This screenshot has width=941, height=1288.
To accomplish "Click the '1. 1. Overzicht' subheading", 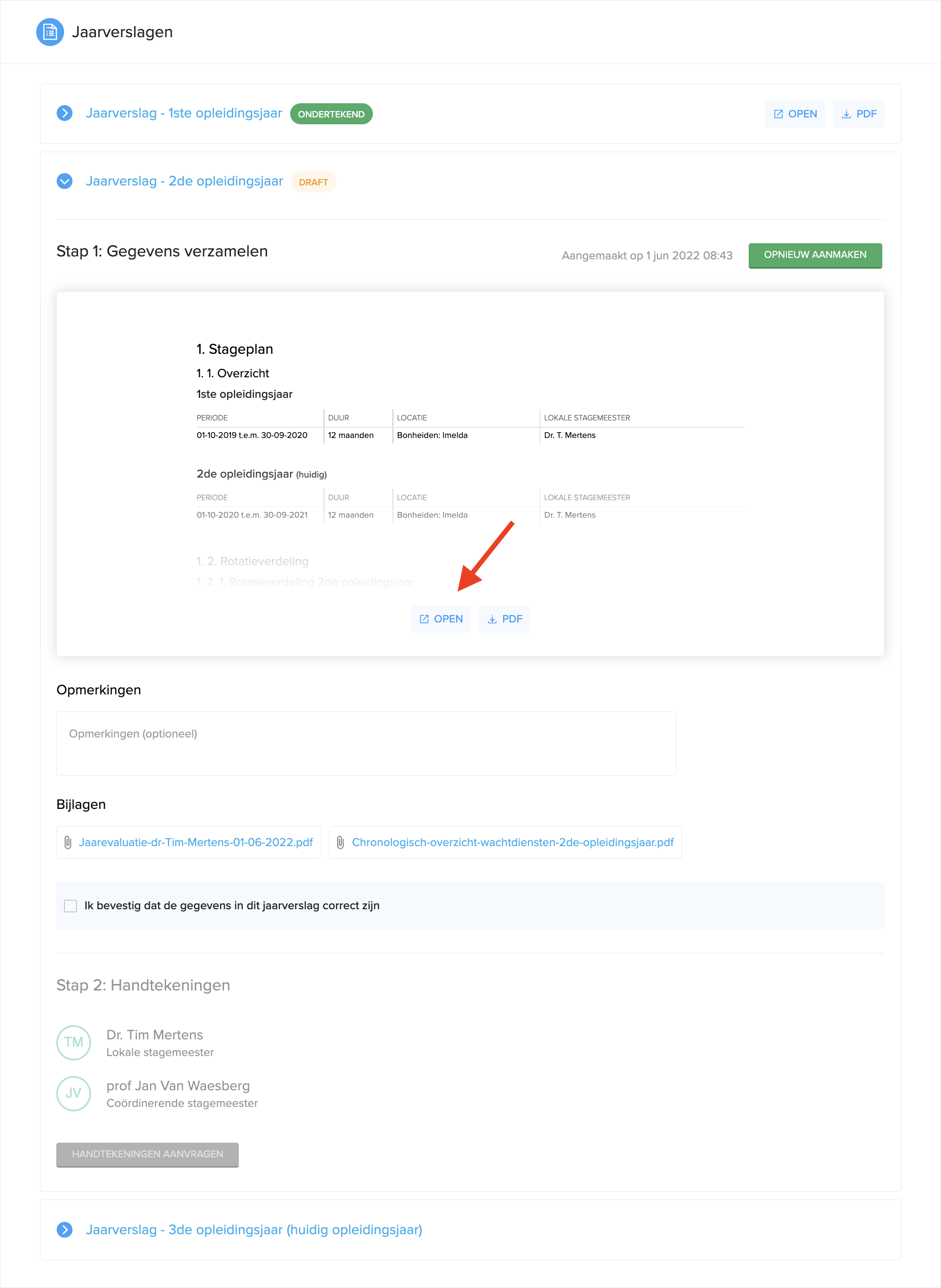I will (232, 373).
